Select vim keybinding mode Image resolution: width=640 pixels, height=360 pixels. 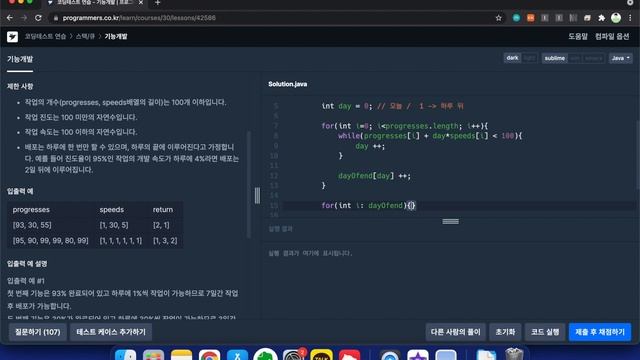click(575, 58)
